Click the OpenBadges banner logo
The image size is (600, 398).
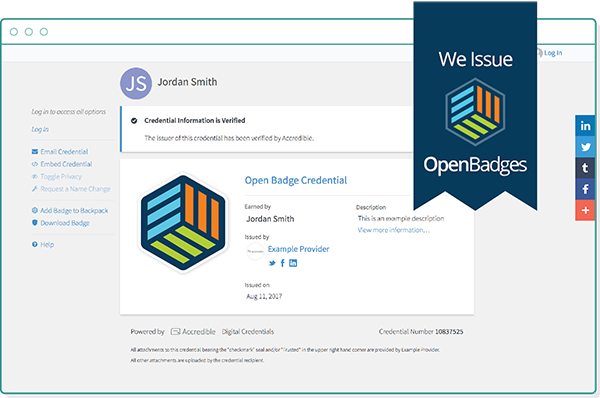pos(475,112)
